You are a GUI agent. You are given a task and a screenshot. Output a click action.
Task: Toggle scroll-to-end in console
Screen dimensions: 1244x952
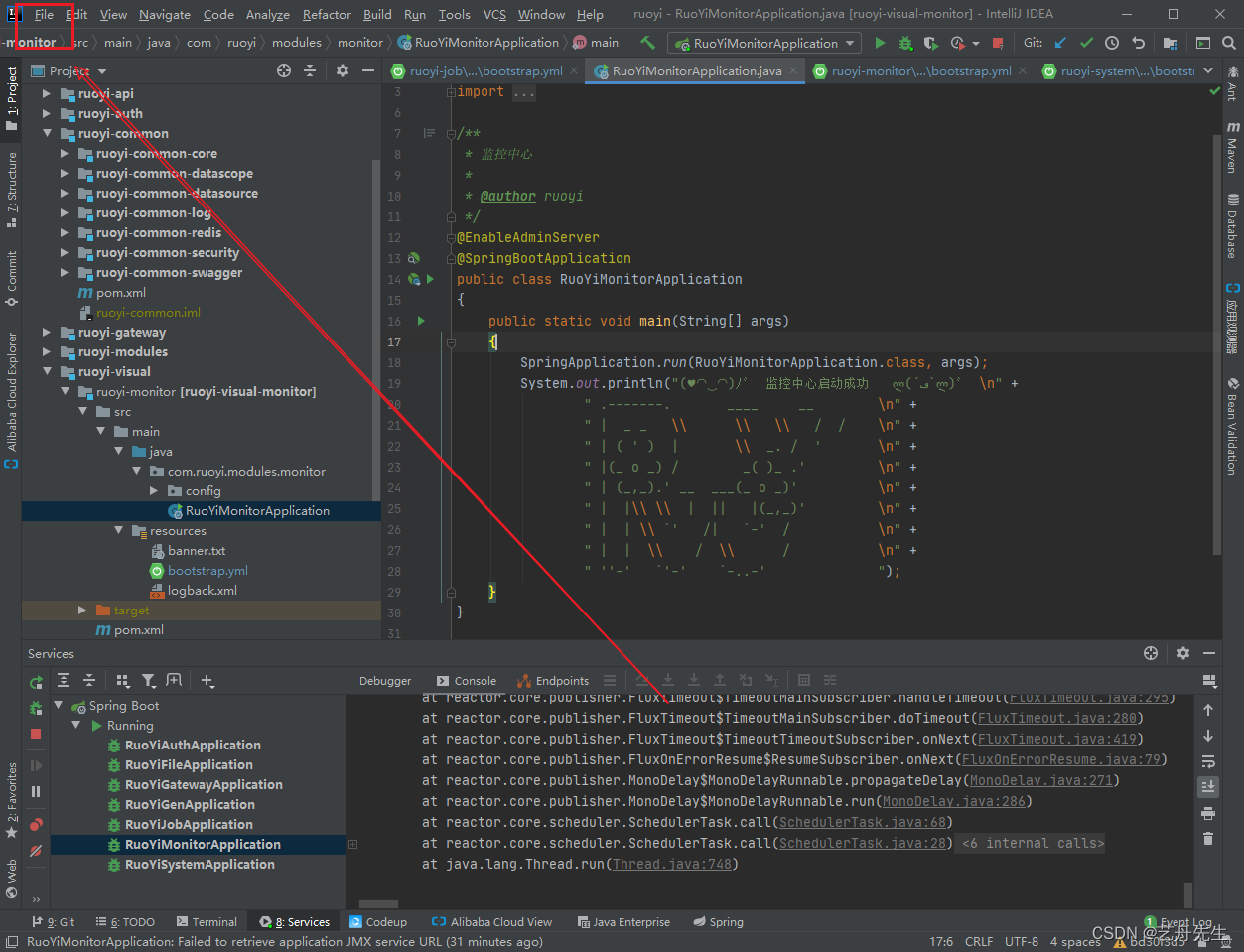point(1208,786)
